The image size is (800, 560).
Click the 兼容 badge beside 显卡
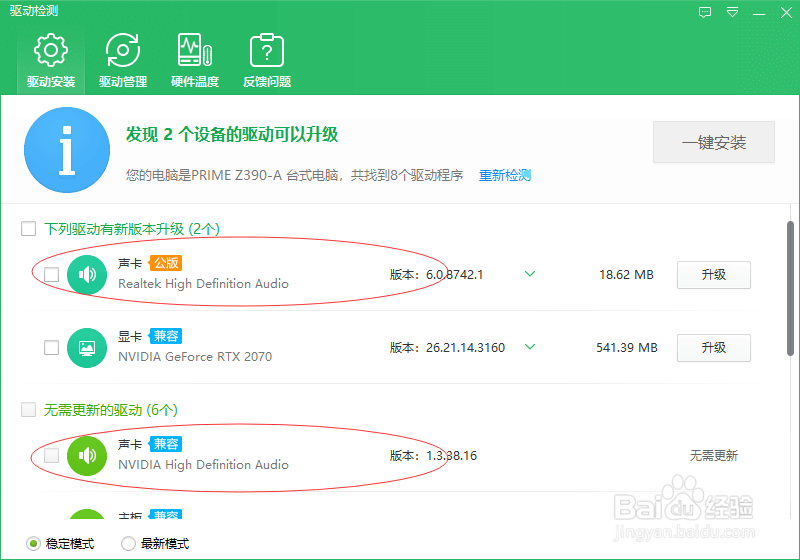[x=166, y=336]
